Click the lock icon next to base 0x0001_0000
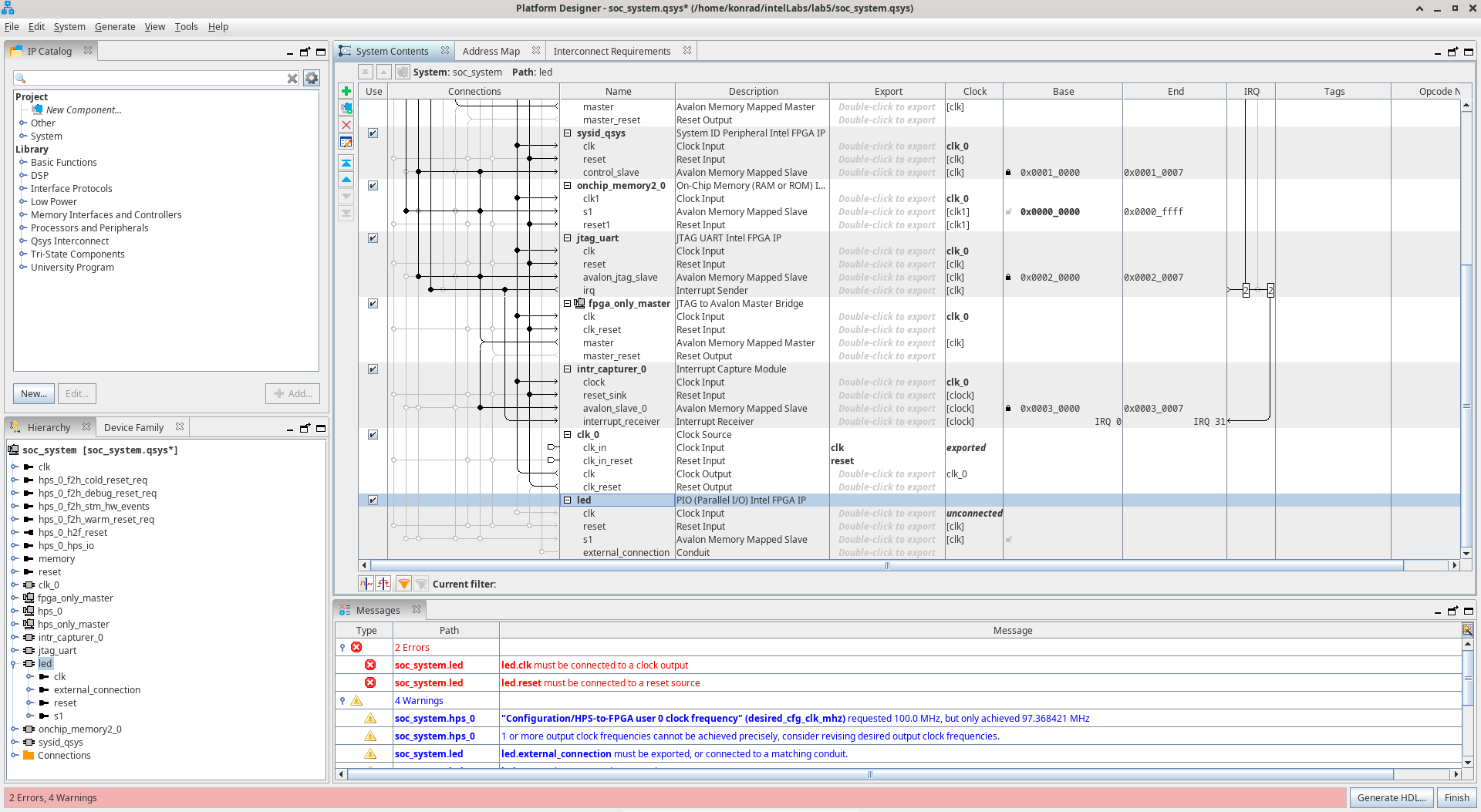Screen dimensions: 1481x812 click(1008, 173)
